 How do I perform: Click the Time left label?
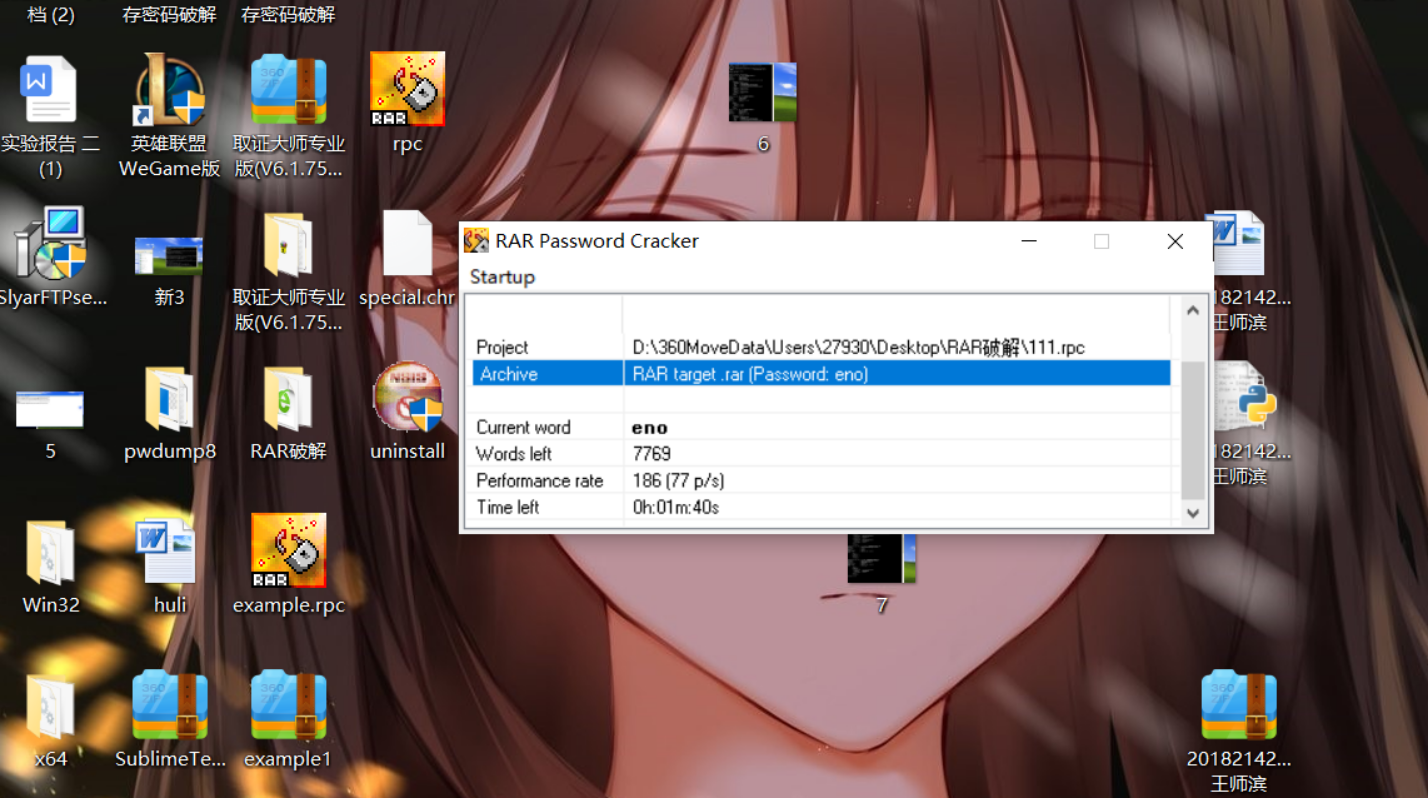pos(507,507)
